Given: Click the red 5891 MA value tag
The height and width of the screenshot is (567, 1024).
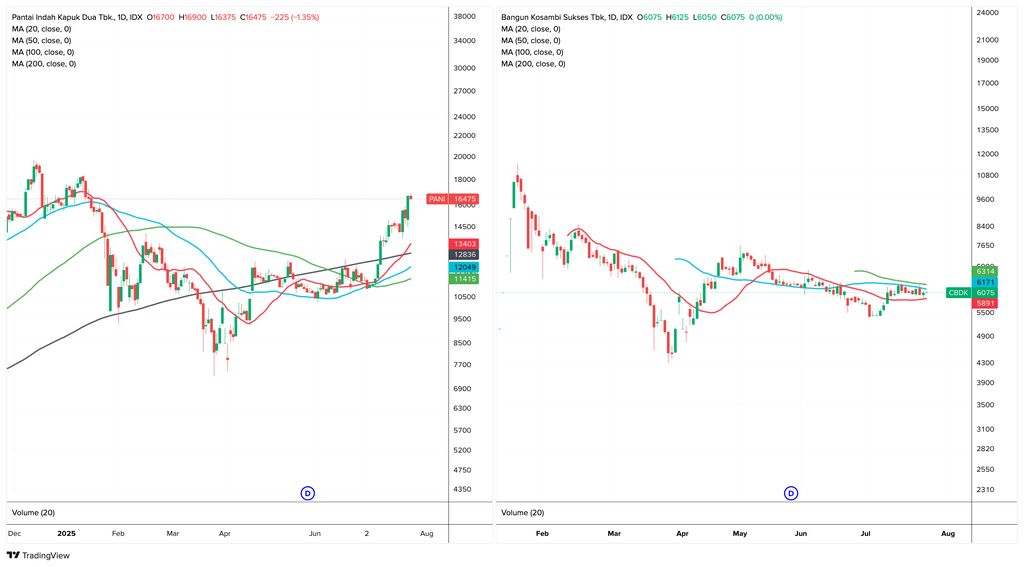Looking at the screenshot, I should tap(985, 304).
